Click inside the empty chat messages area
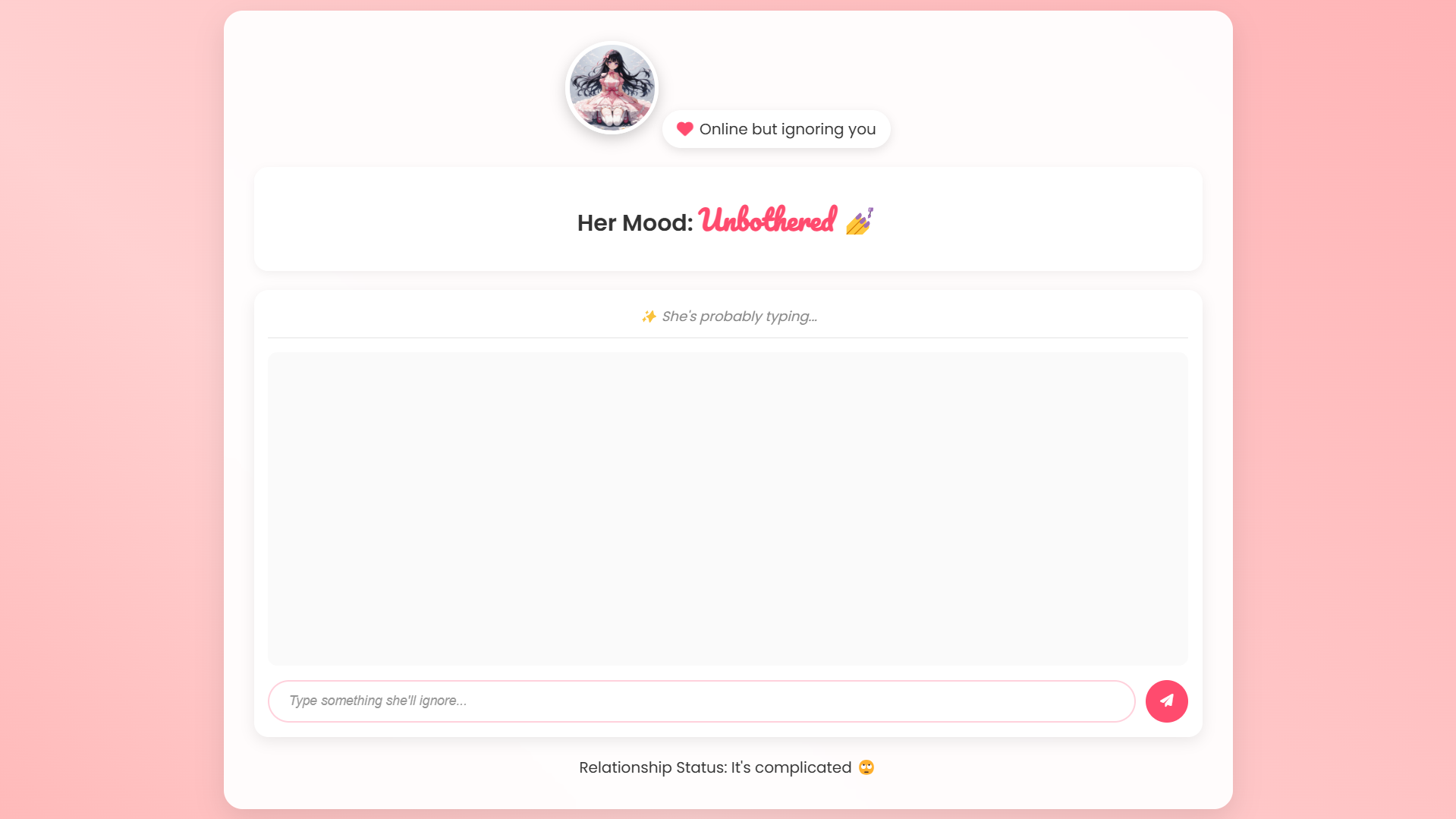The height and width of the screenshot is (819, 1456). pos(728,509)
